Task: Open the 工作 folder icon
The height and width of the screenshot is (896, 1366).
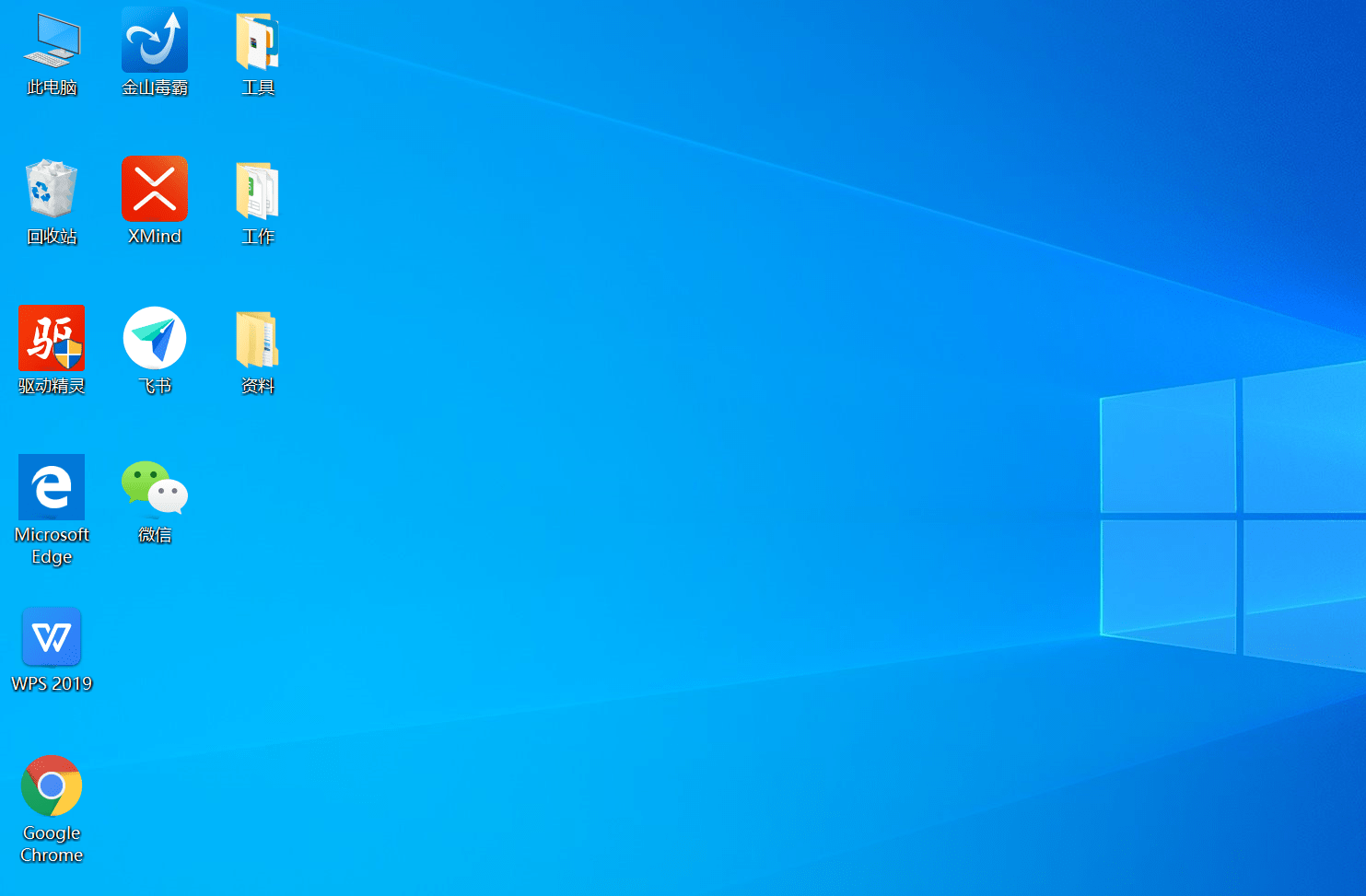Action: point(257,191)
